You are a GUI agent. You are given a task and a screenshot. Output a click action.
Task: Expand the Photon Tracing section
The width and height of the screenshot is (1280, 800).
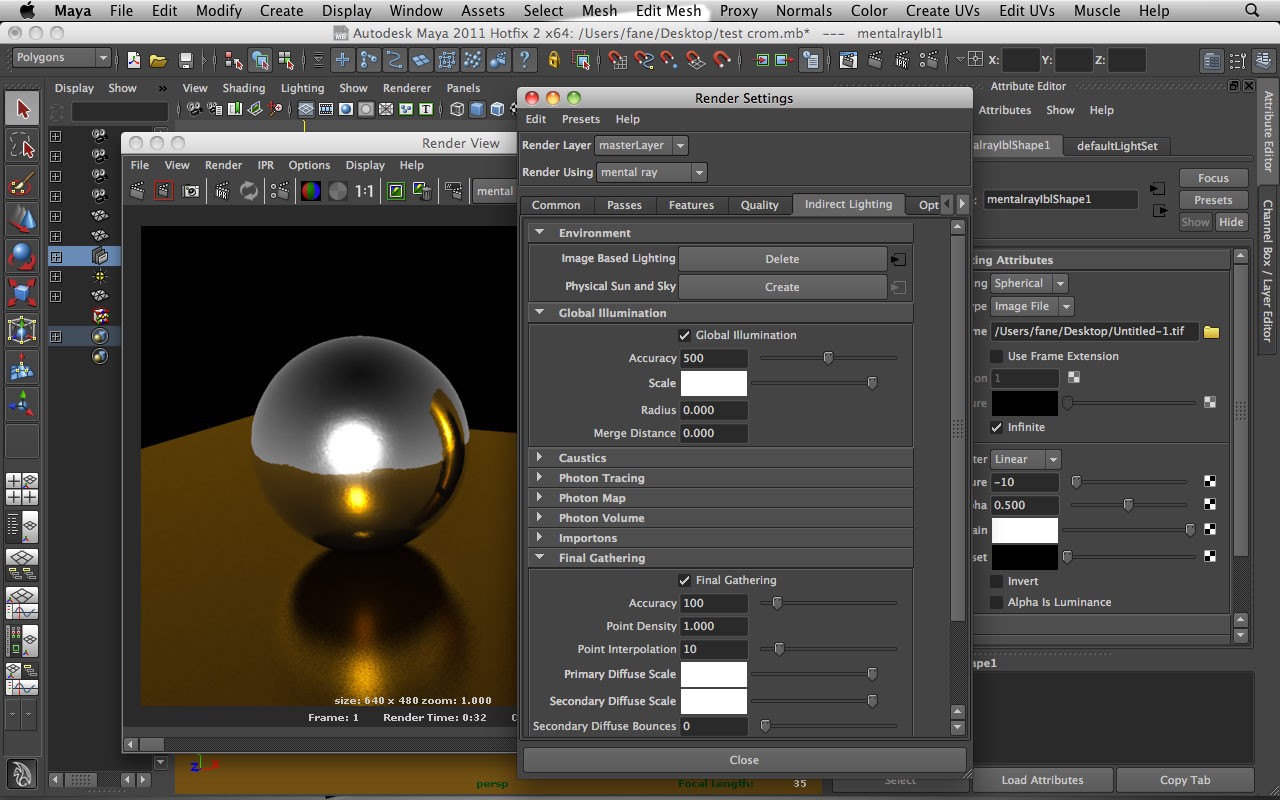(x=540, y=478)
